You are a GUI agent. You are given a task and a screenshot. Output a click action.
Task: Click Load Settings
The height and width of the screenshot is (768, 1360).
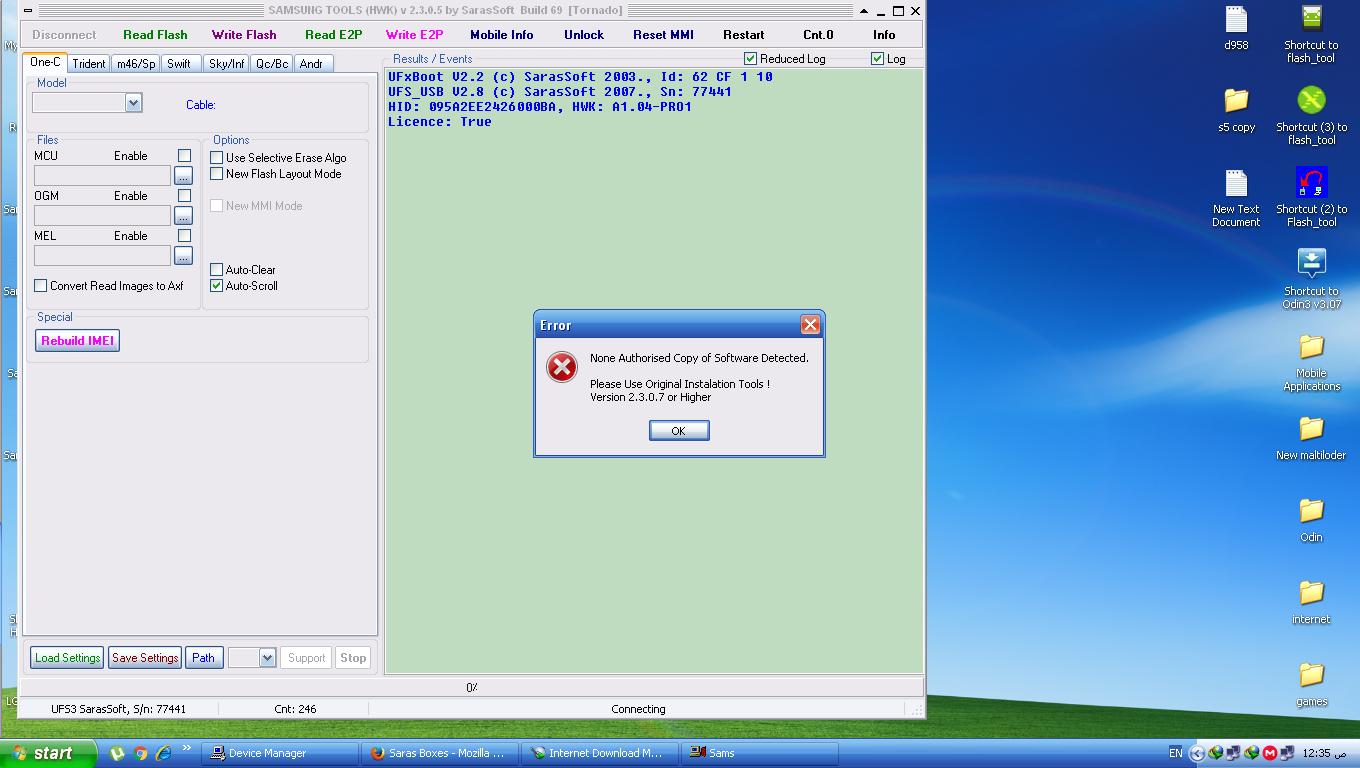(x=67, y=658)
